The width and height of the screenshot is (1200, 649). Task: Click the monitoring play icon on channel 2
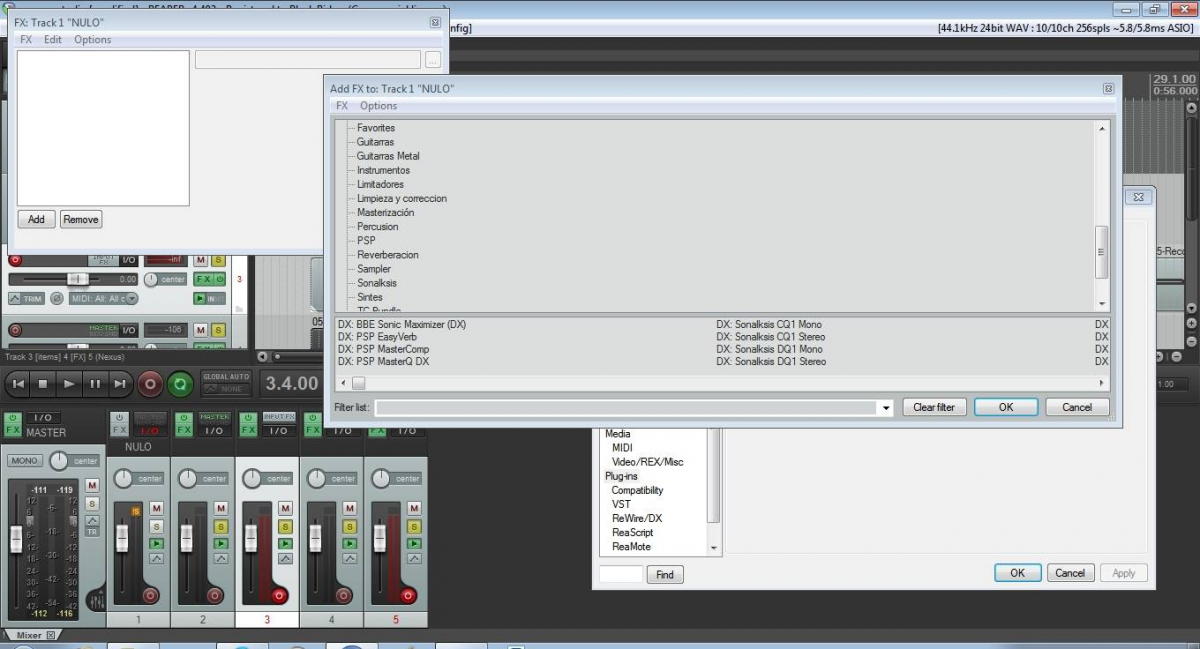(220, 543)
